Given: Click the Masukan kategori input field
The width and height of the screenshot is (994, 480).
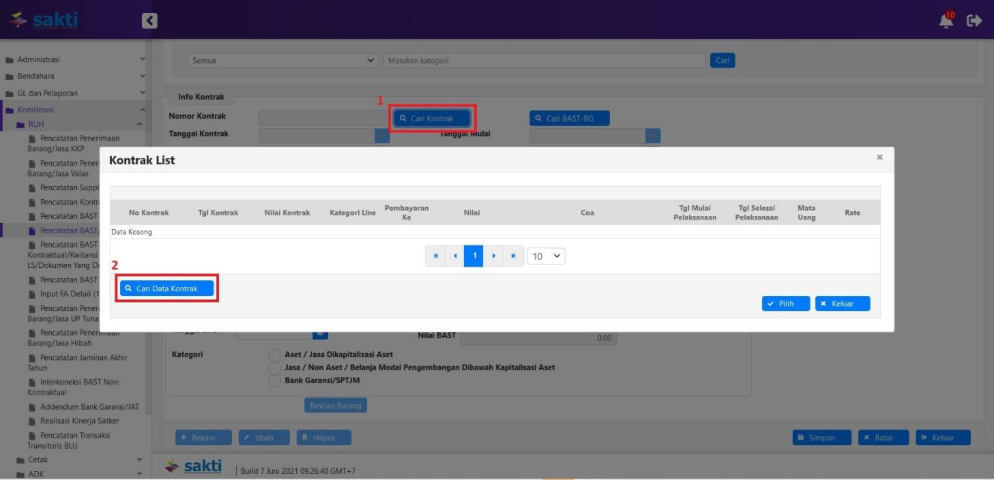Looking at the screenshot, I should click(545, 60).
